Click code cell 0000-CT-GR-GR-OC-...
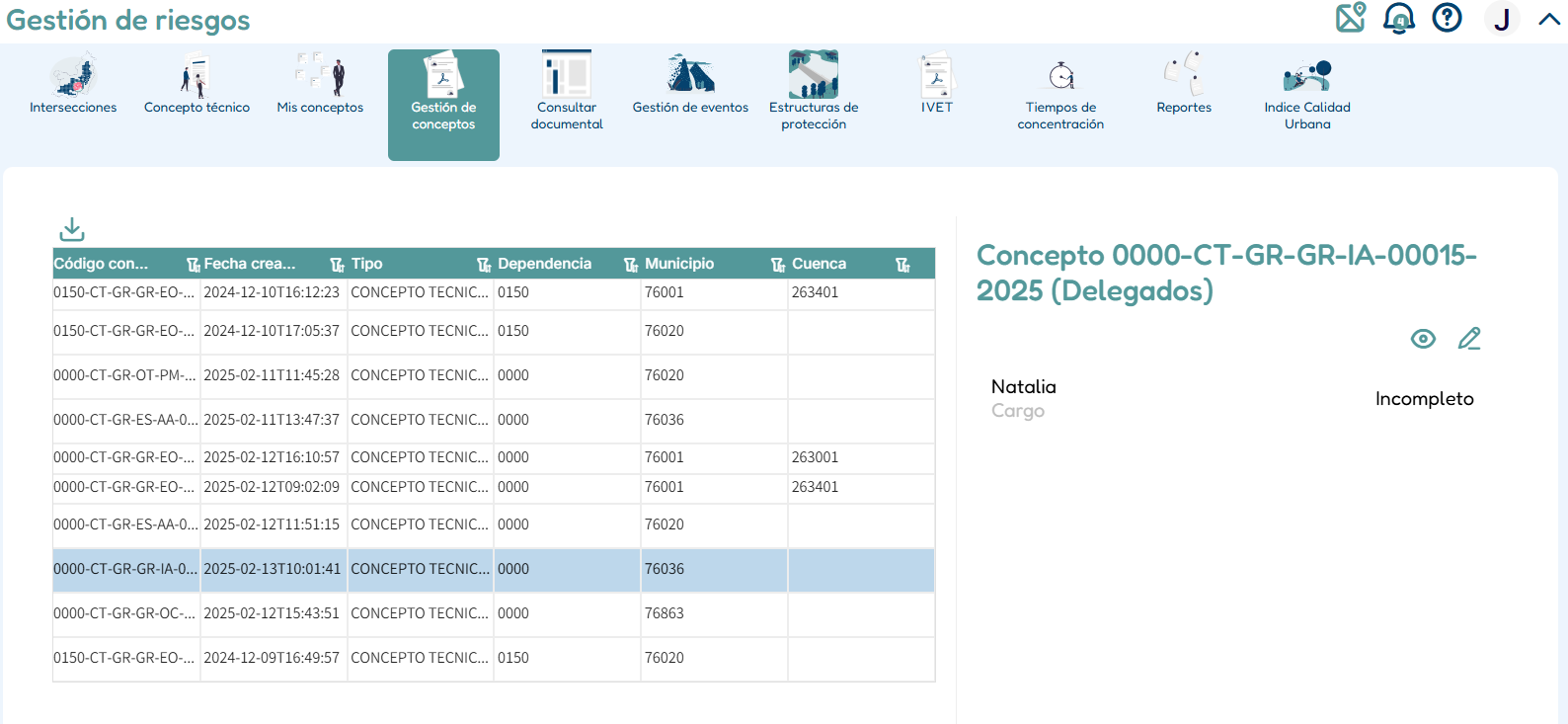Viewport: 1568px width, 724px height. coord(124,613)
